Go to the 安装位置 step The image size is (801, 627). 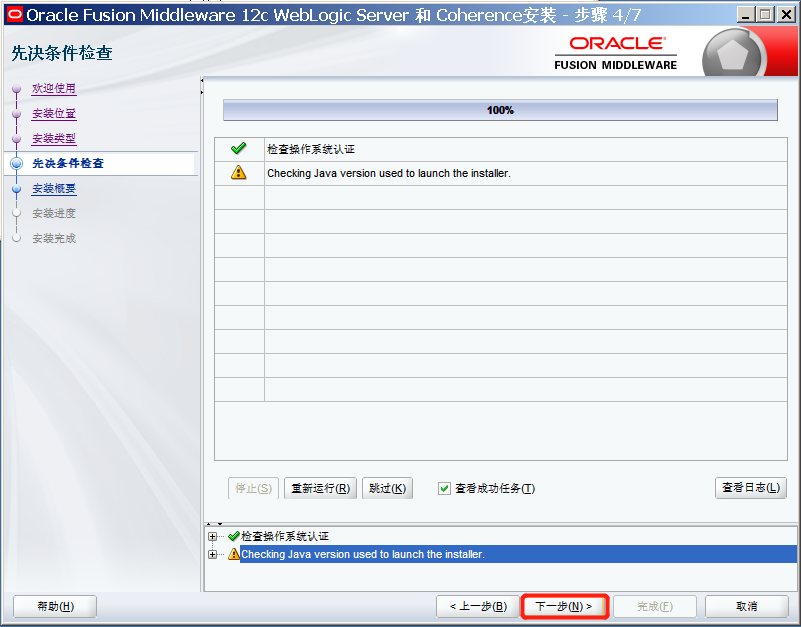click(x=54, y=113)
